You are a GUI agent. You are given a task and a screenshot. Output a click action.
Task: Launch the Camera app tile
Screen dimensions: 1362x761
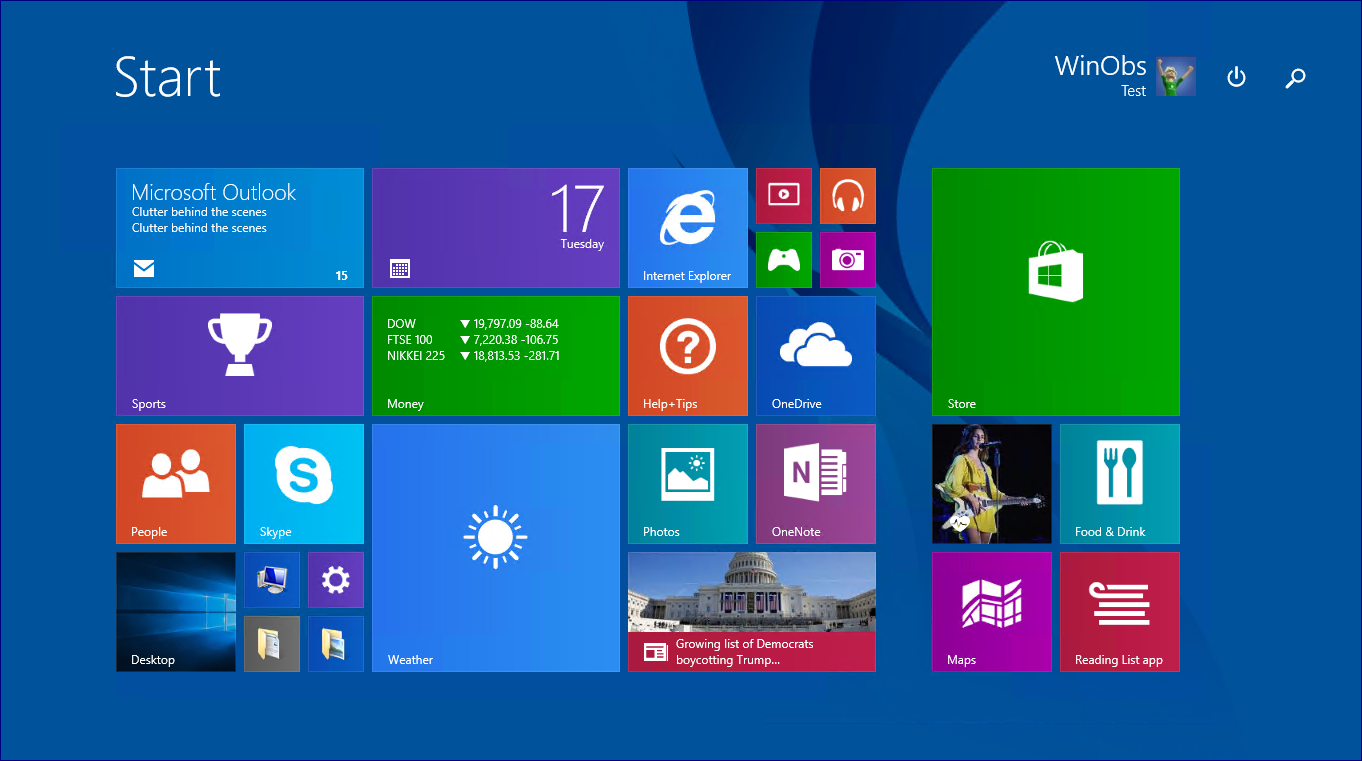tap(847, 259)
